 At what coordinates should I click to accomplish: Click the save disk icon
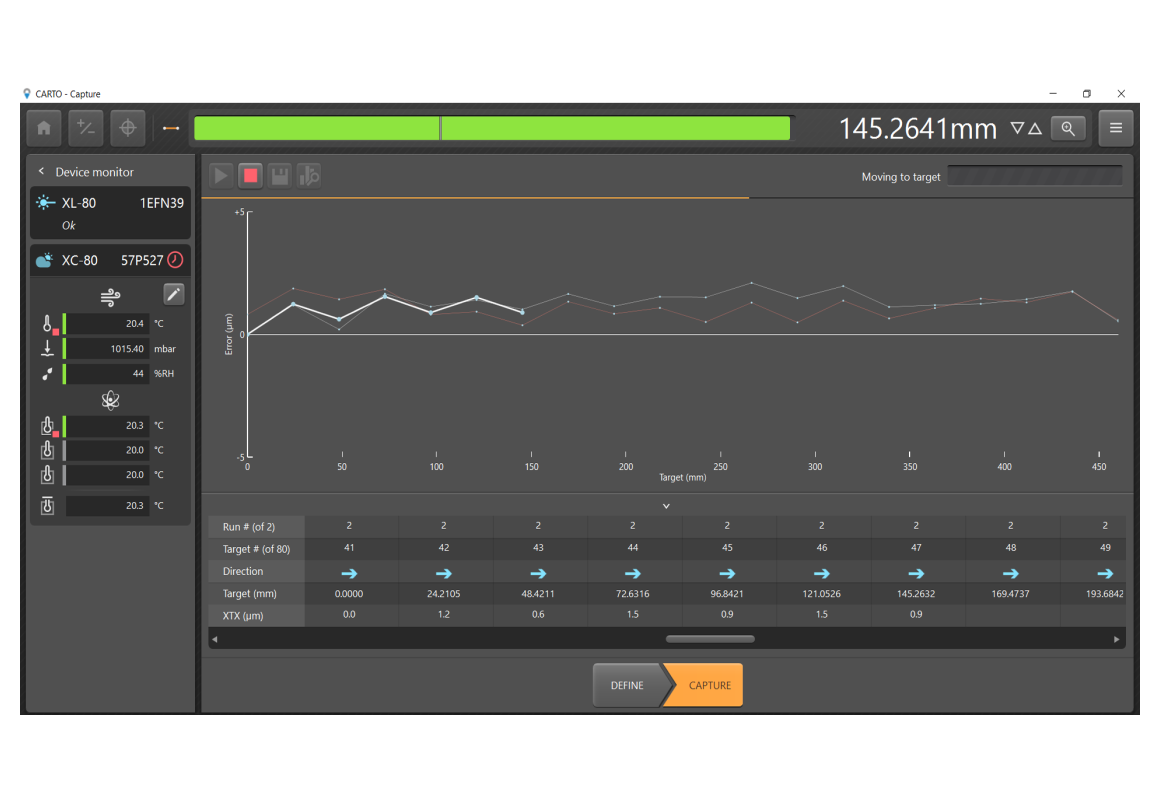(280, 176)
